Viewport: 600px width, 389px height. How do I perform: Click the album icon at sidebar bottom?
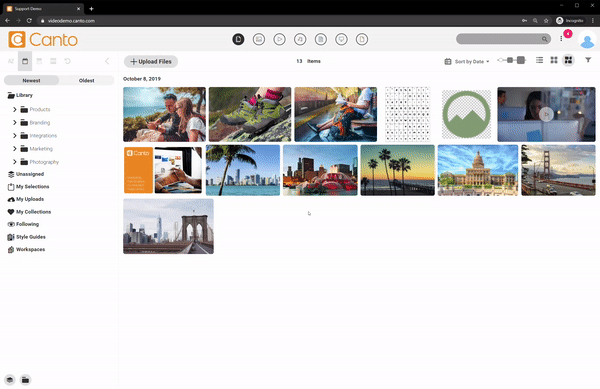(10, 380)
